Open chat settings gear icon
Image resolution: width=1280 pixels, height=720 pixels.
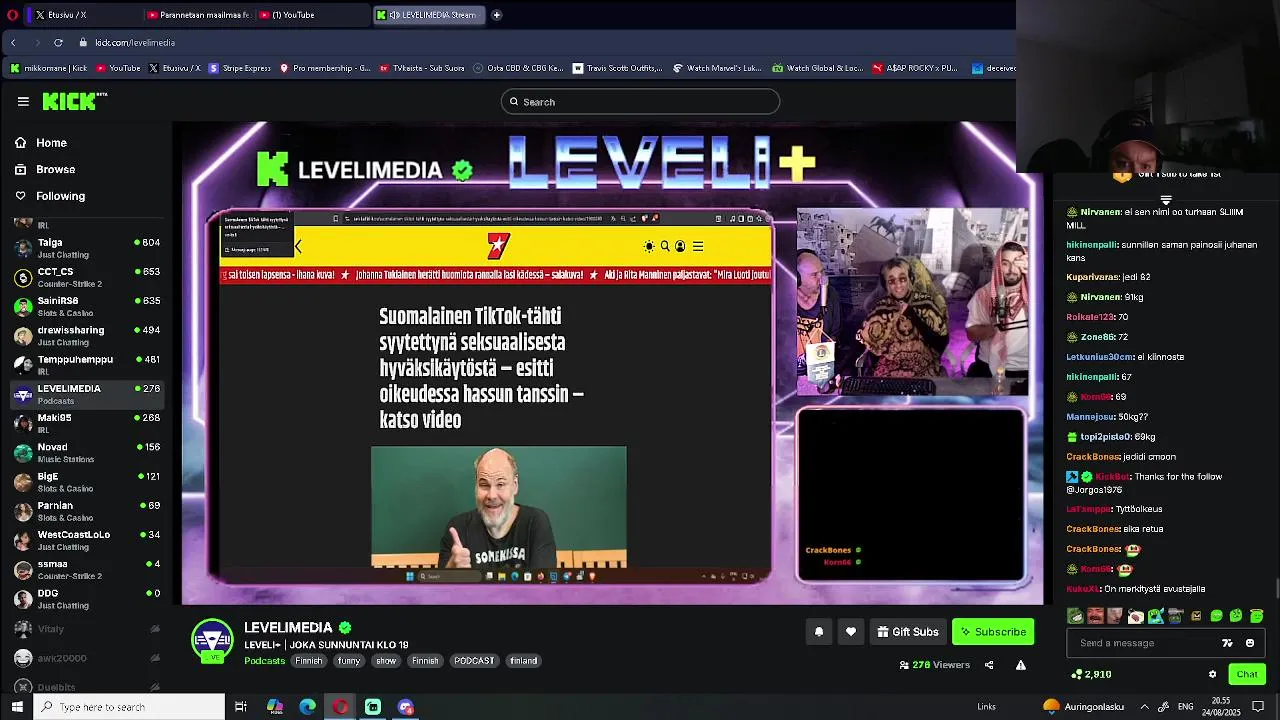coord(1212,674)
